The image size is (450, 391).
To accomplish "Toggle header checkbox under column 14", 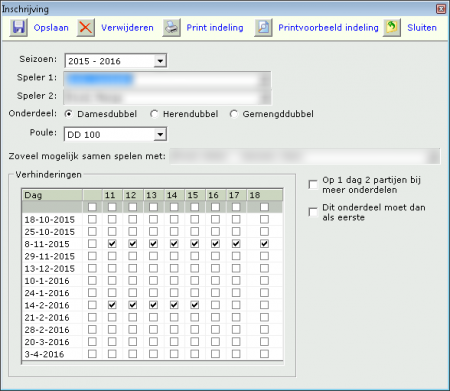I will (174, 207).
